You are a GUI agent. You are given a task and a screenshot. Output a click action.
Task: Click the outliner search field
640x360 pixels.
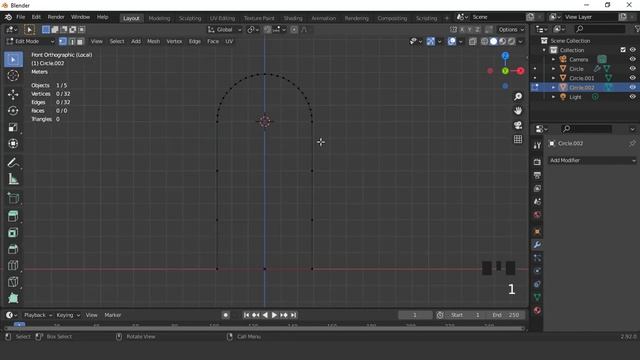pos(600,29)
